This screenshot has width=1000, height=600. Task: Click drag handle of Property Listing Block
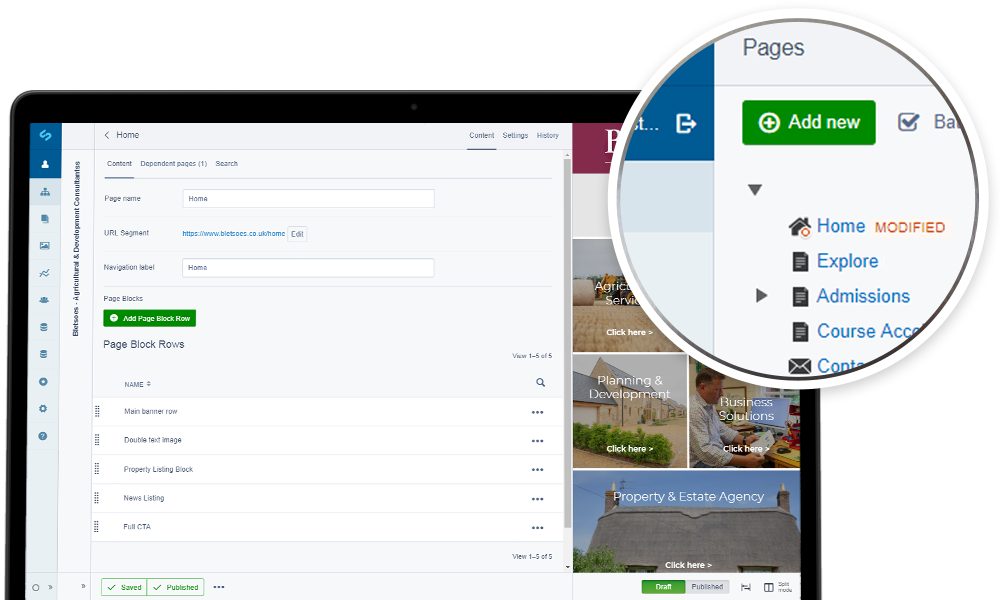[x=97, y=469]
